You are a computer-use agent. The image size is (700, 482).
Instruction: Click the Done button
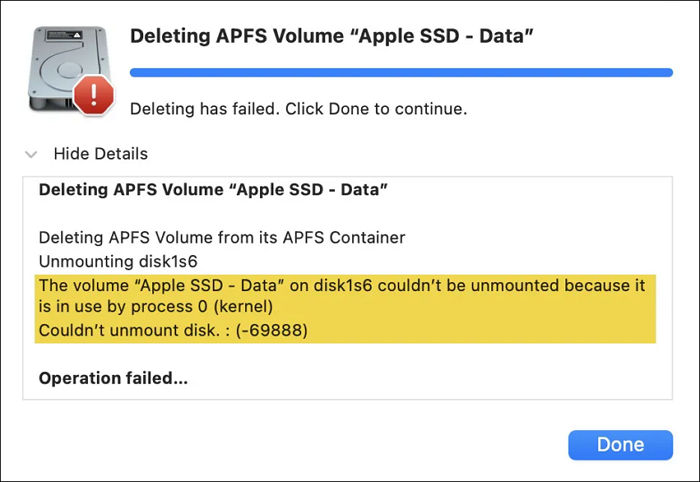click(x=620, y=445)
